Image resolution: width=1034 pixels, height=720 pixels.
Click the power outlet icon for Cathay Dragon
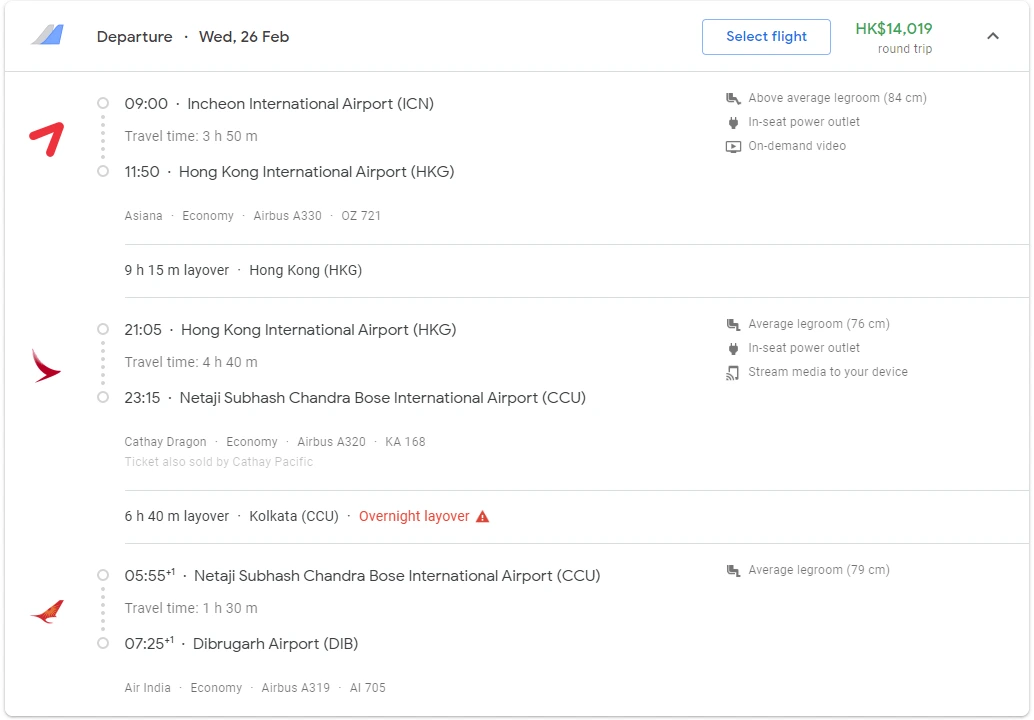pos(733,348)
